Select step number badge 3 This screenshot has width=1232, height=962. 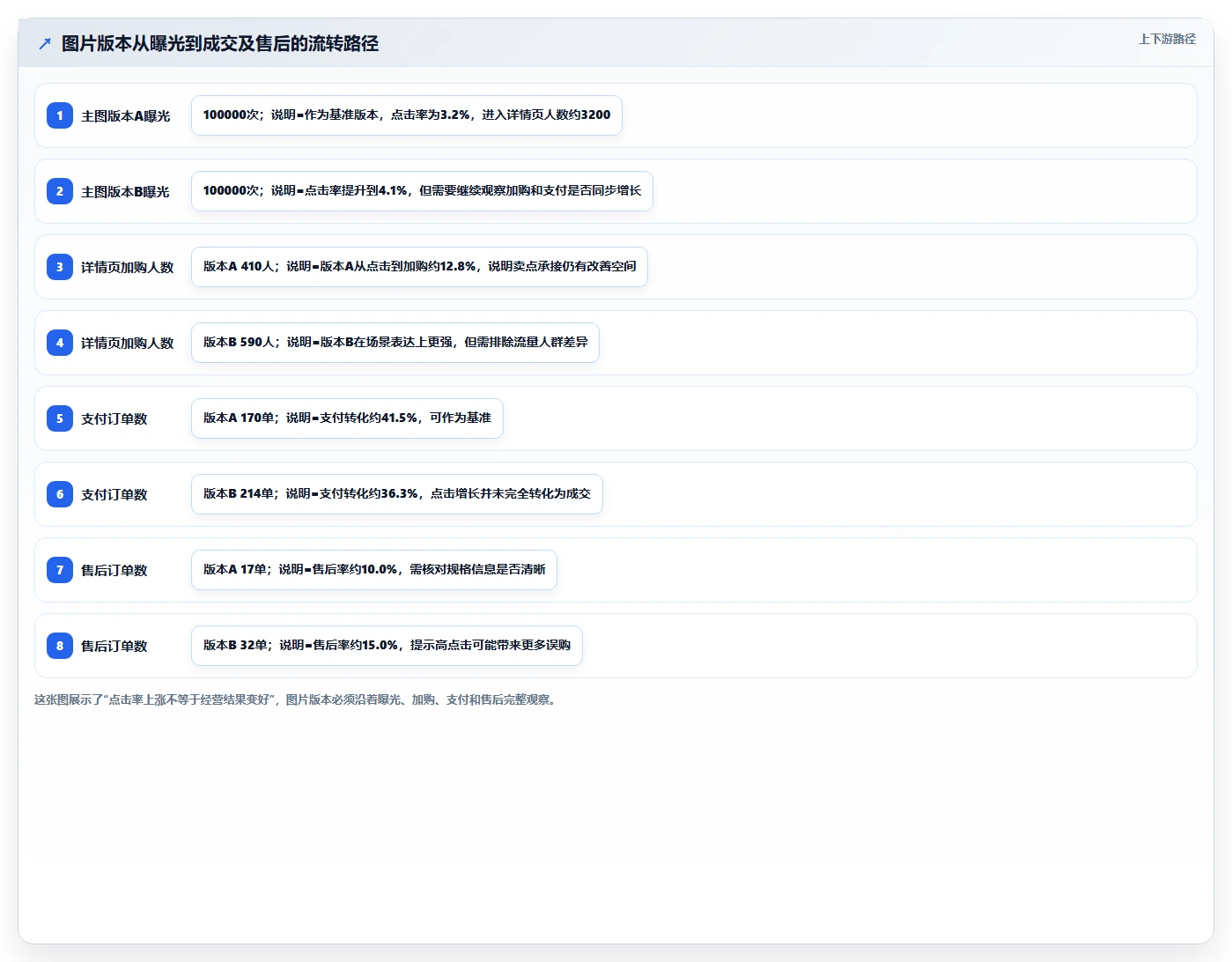60,267
